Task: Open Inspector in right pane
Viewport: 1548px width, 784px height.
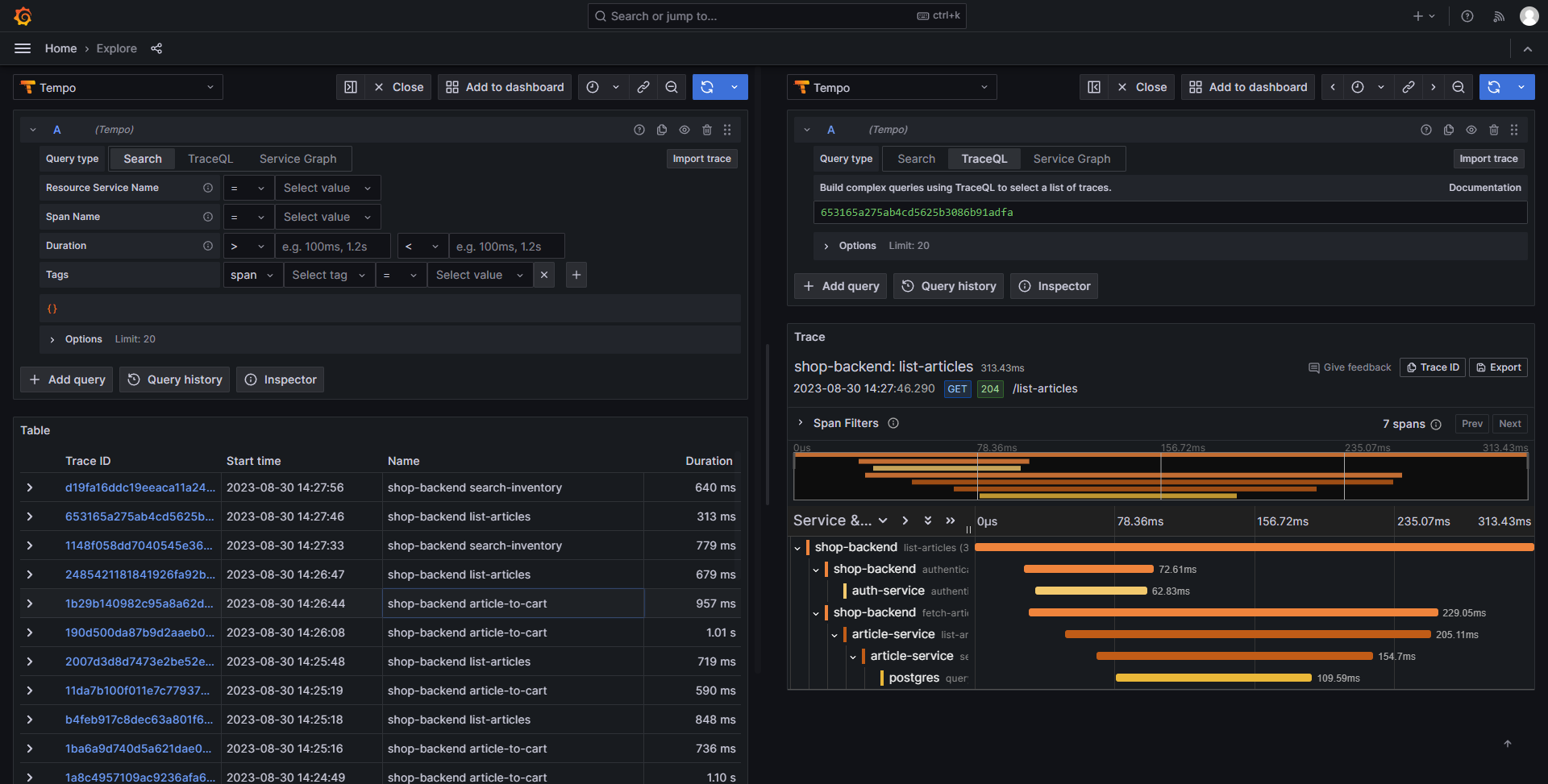Action: 1054,286
